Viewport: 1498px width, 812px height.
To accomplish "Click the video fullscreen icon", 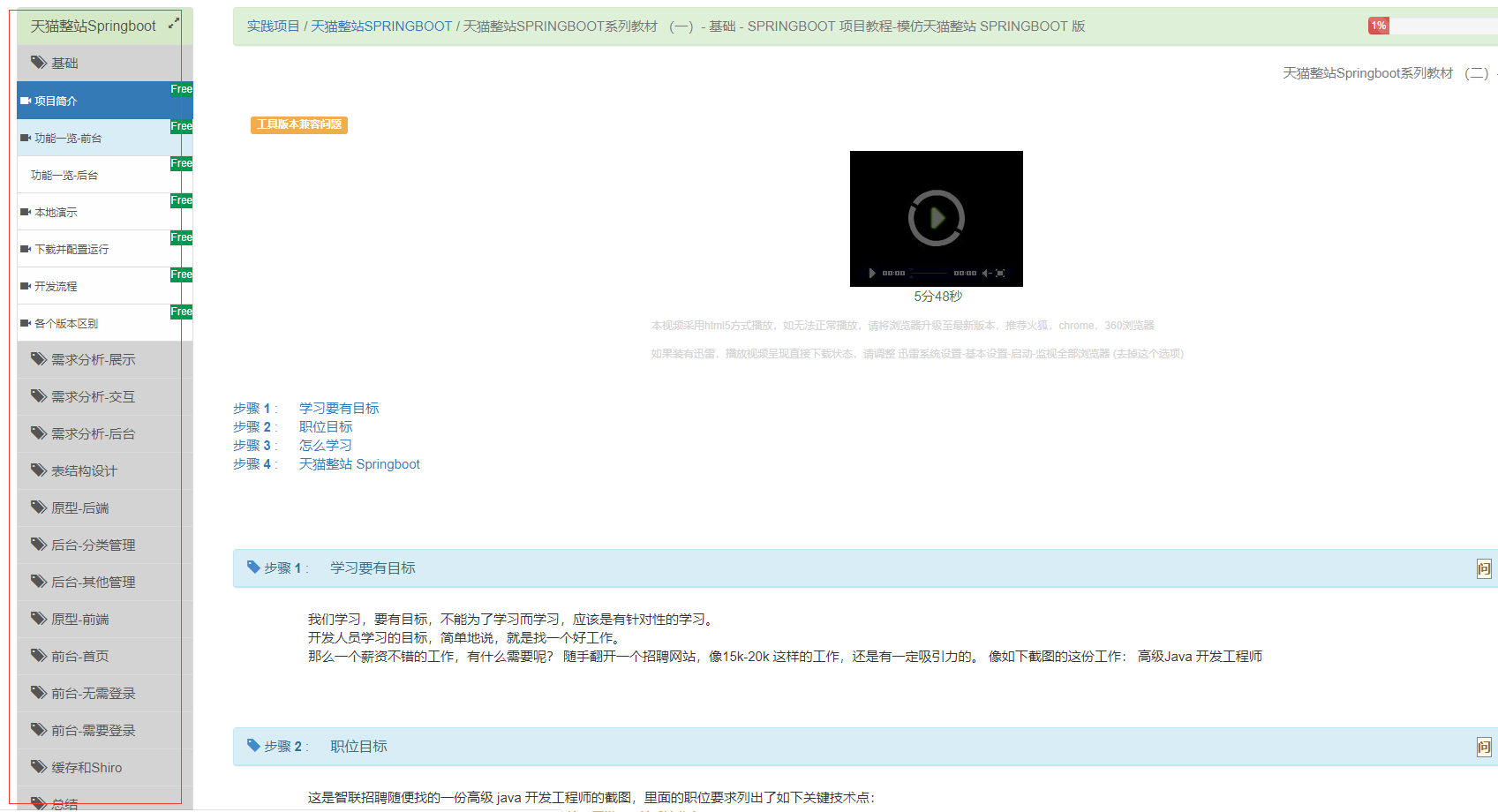I will [1000, 273].
